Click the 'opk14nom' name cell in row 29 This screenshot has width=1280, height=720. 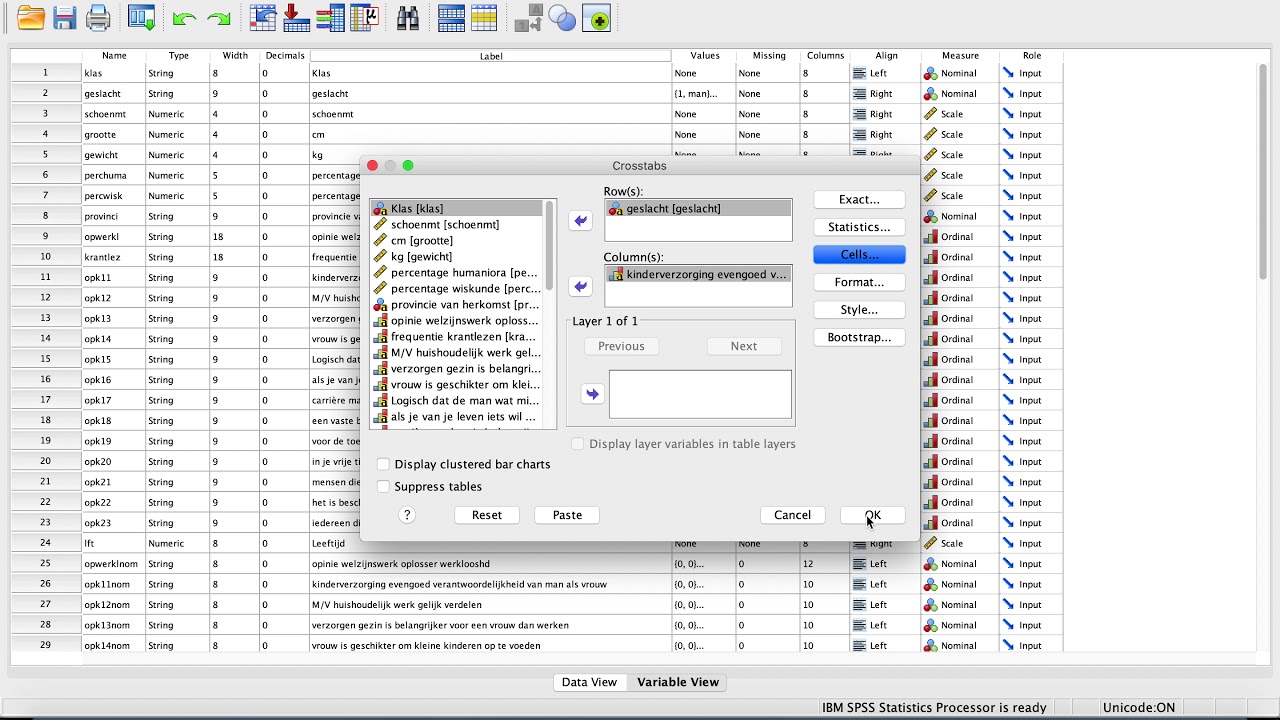(114, 646)
